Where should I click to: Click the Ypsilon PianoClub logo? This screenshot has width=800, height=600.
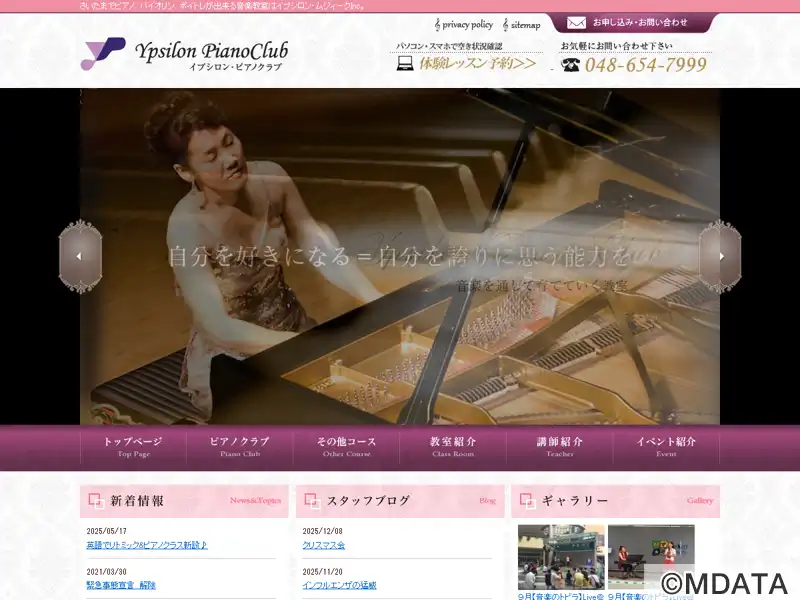[184, 54]
